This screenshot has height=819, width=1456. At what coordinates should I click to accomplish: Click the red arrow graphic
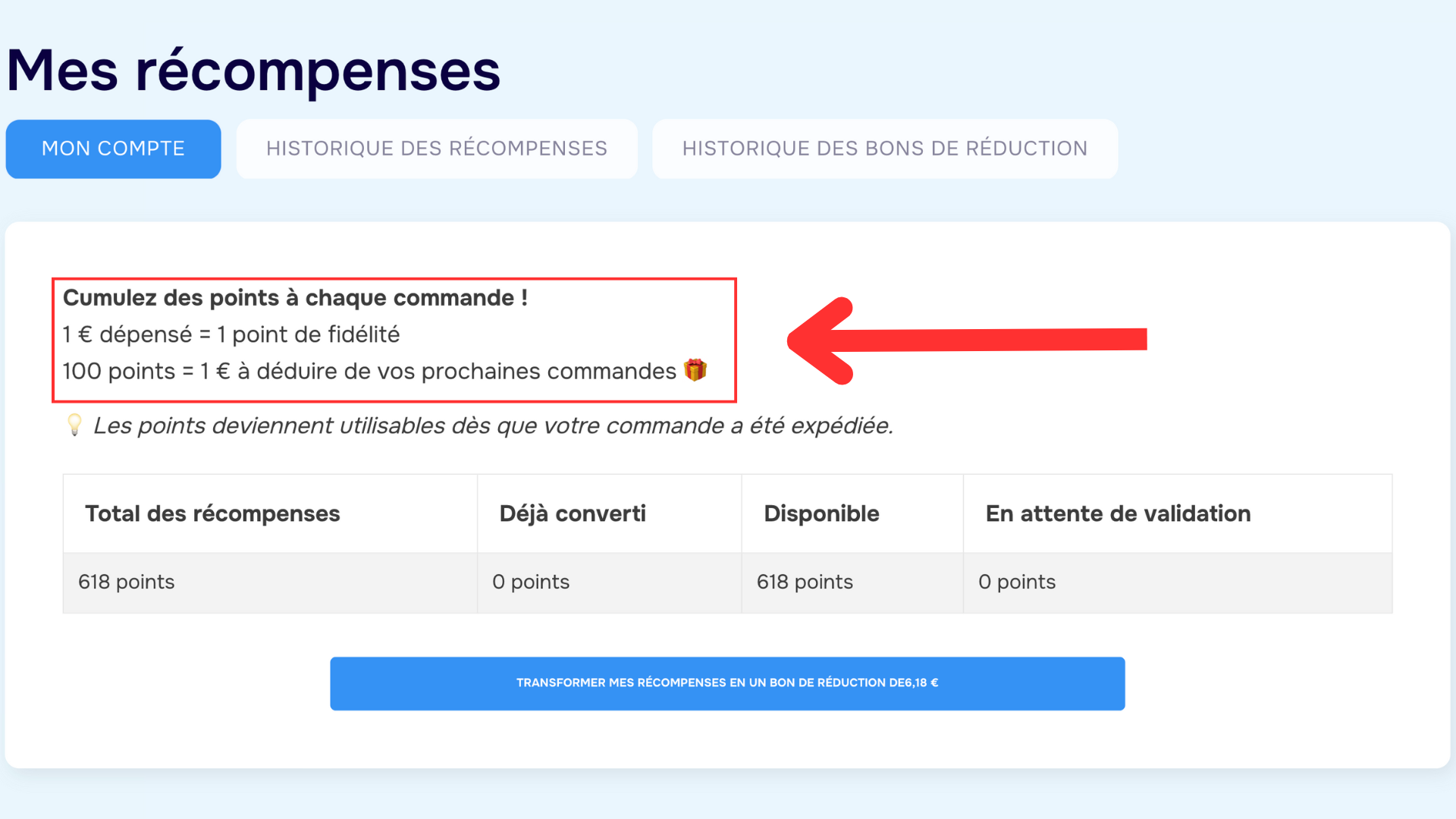pos(967,340)
